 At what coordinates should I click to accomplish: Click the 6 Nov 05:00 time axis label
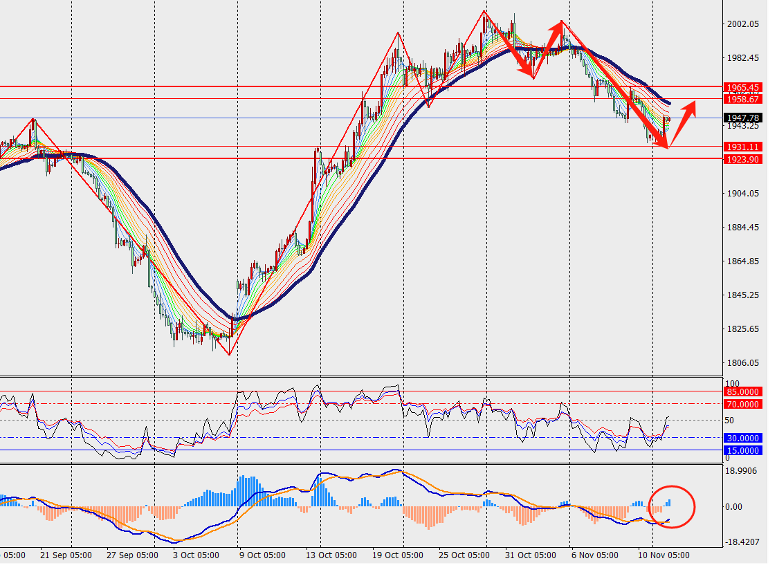[x=595, y=555]
